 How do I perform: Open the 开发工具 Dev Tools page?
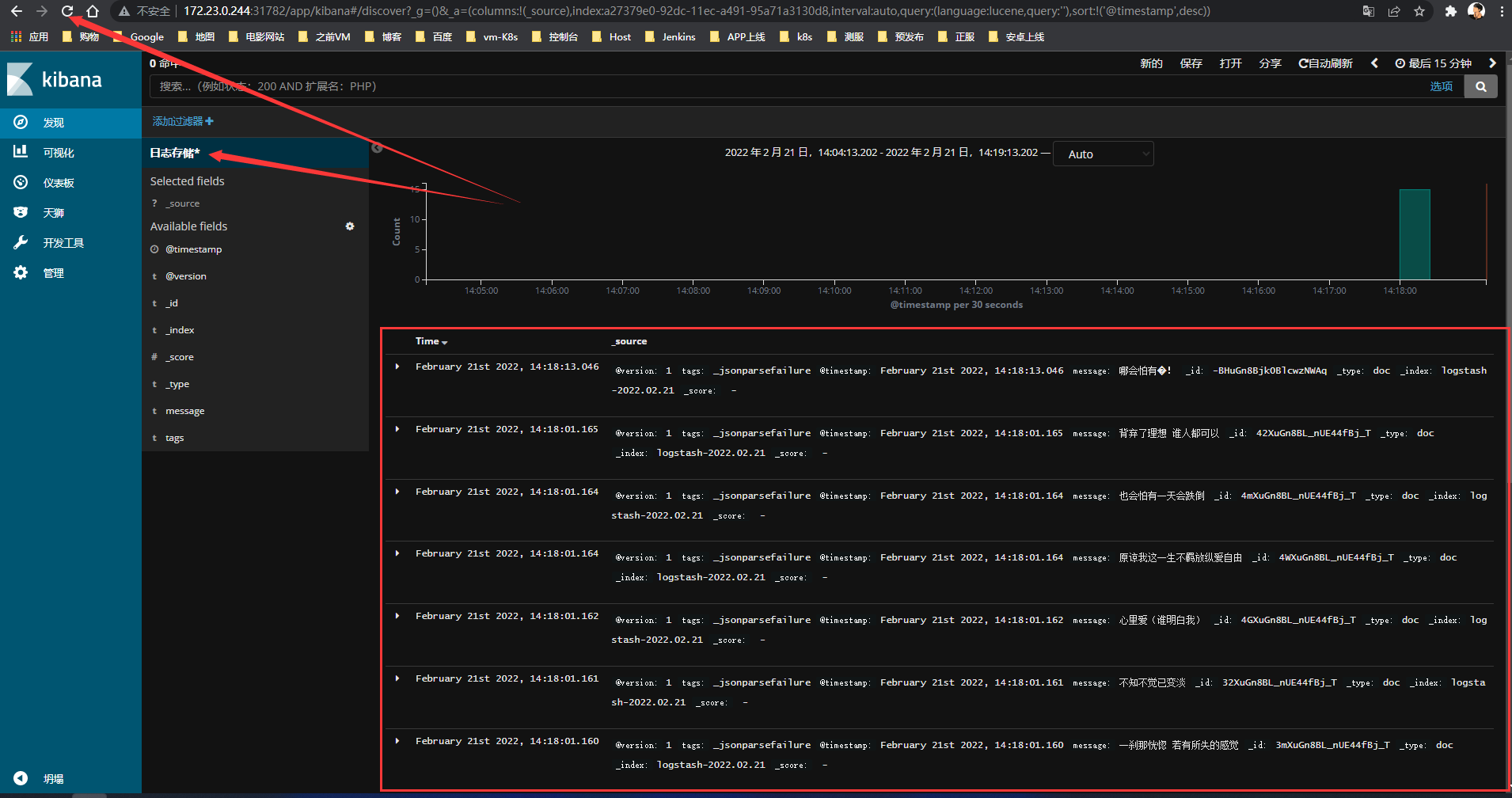70,243
